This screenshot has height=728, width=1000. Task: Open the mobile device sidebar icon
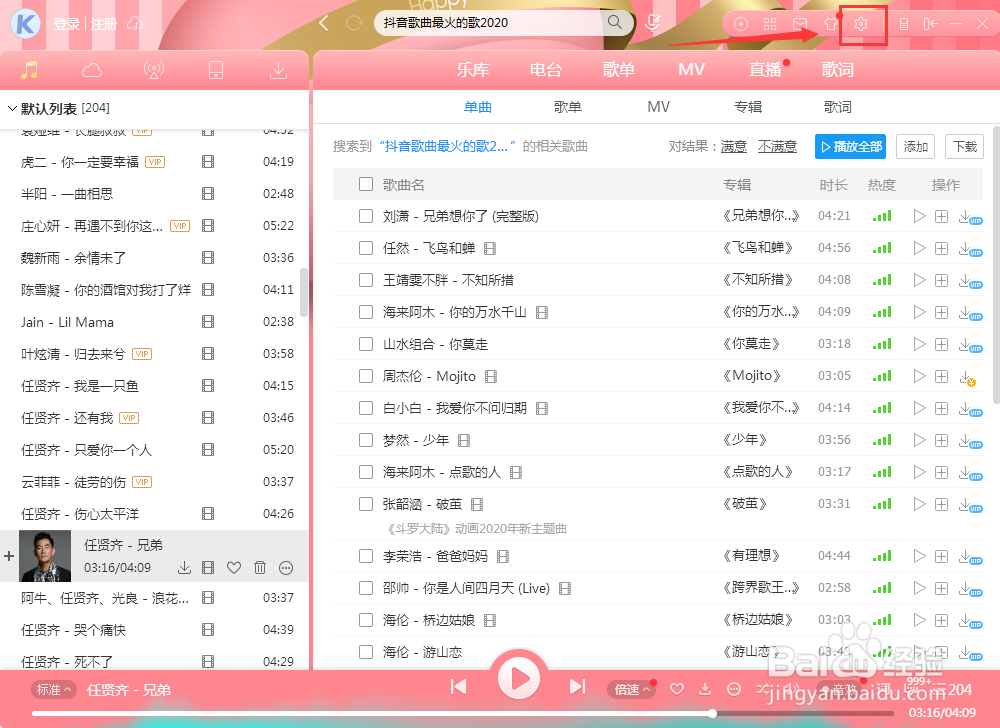[x=216, y=70]
